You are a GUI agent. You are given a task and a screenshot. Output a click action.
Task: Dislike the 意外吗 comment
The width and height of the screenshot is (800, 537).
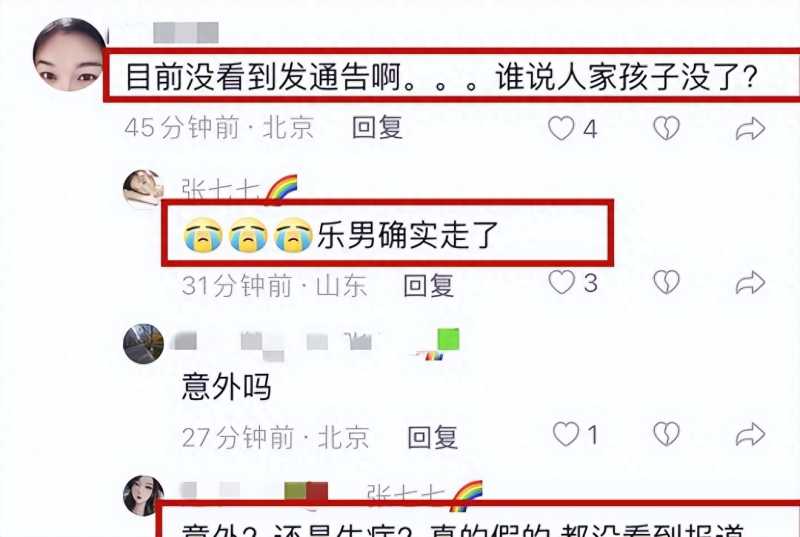point(666,434)
